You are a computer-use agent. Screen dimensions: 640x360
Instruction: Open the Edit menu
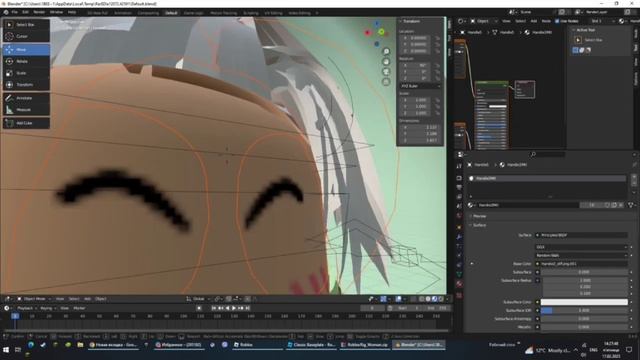point(25,13)
